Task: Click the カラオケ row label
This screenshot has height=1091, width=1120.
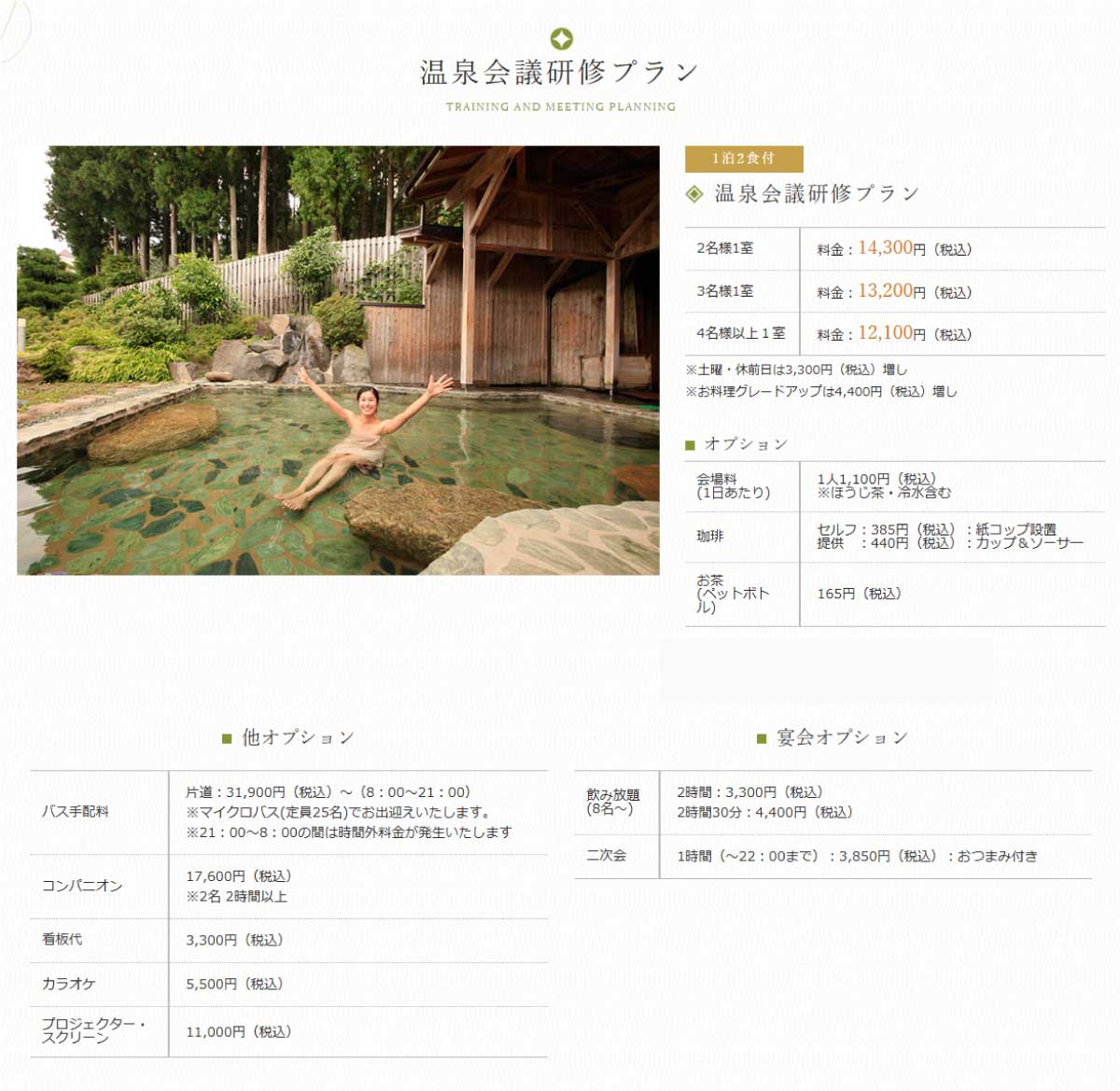Action: pos(69,985)
